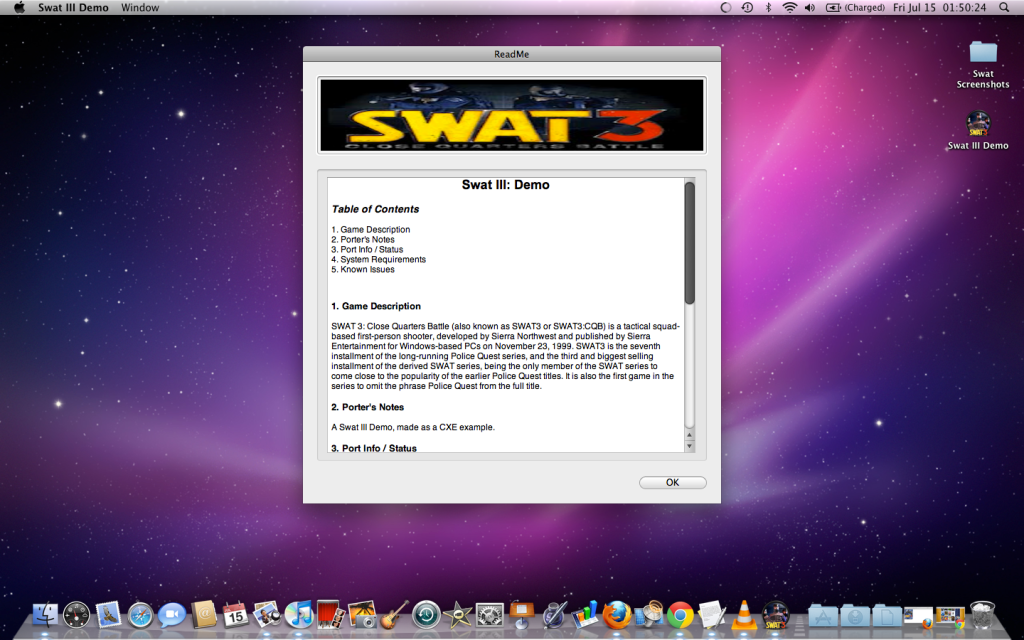This screenshot has width=1024, height=640.
Task: Click the battery Charged indicator
Action: [x=855, y=8]
